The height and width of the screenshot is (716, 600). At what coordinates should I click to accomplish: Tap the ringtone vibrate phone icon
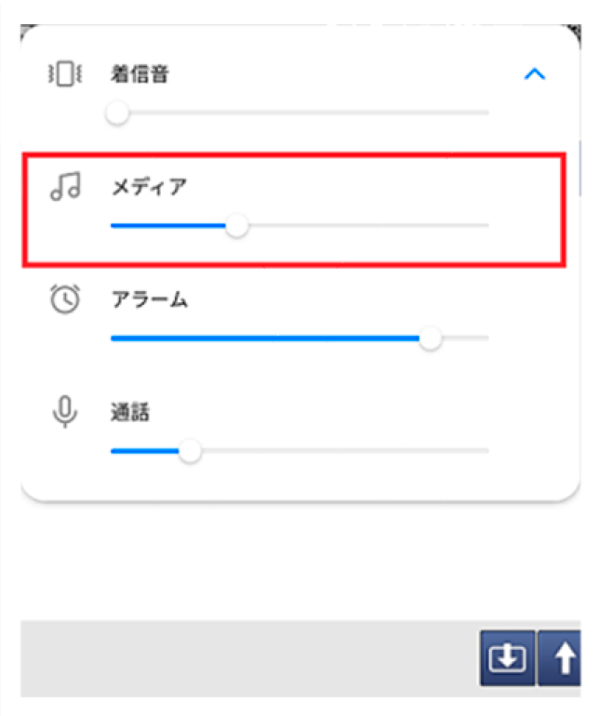click(x=65, y=74)
